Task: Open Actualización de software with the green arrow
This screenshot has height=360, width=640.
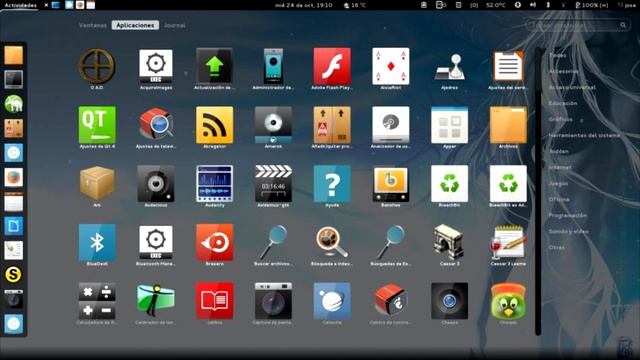Action: coord(214,66)
